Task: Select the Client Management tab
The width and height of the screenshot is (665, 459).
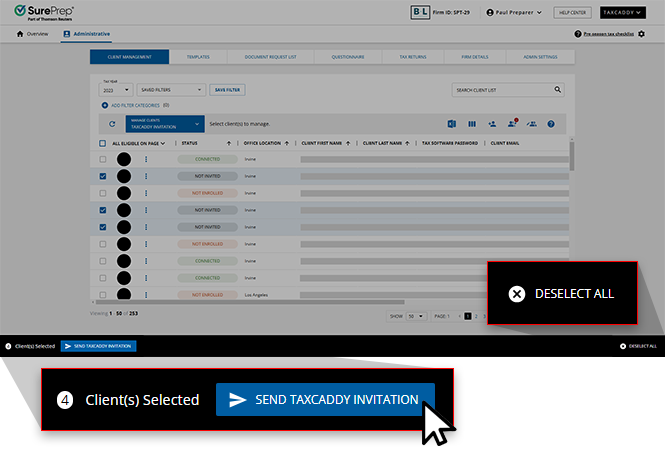Action: (x=129, y=57)
